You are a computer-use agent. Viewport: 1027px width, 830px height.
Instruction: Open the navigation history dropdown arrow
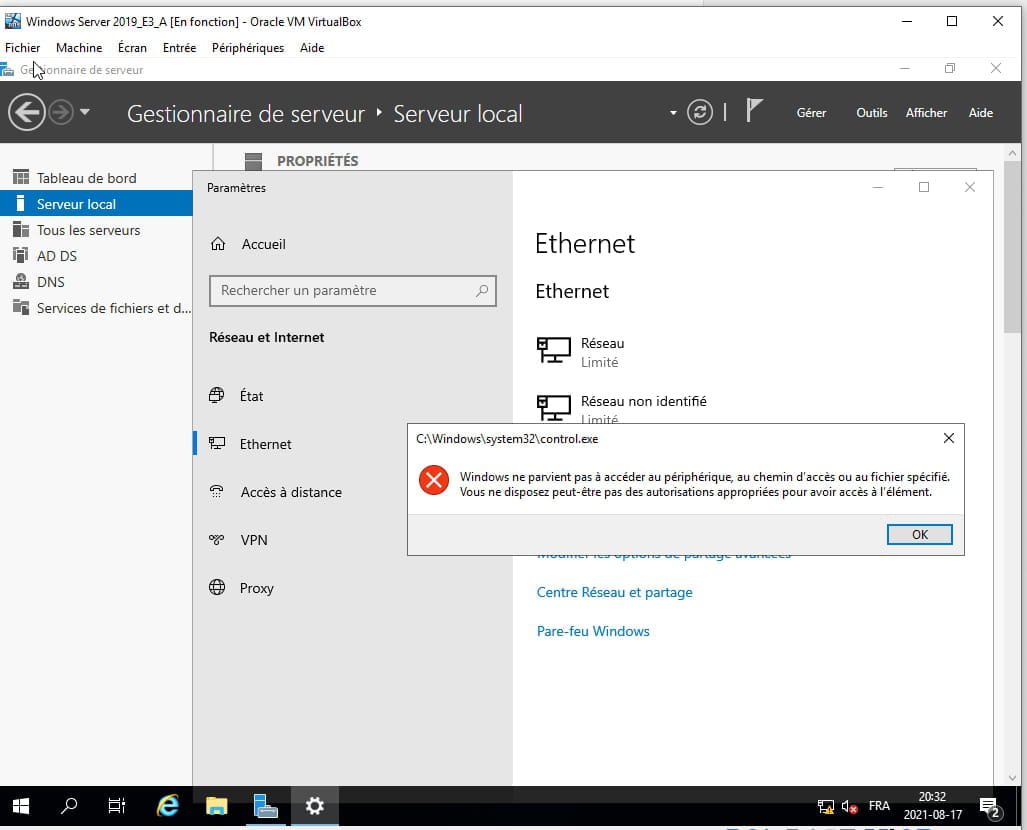click(84, 112)
